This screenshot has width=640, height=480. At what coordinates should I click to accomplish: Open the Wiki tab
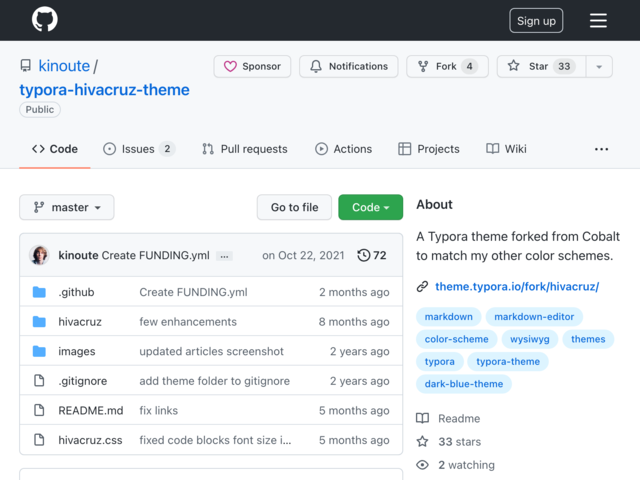click(x=506, y=149)
